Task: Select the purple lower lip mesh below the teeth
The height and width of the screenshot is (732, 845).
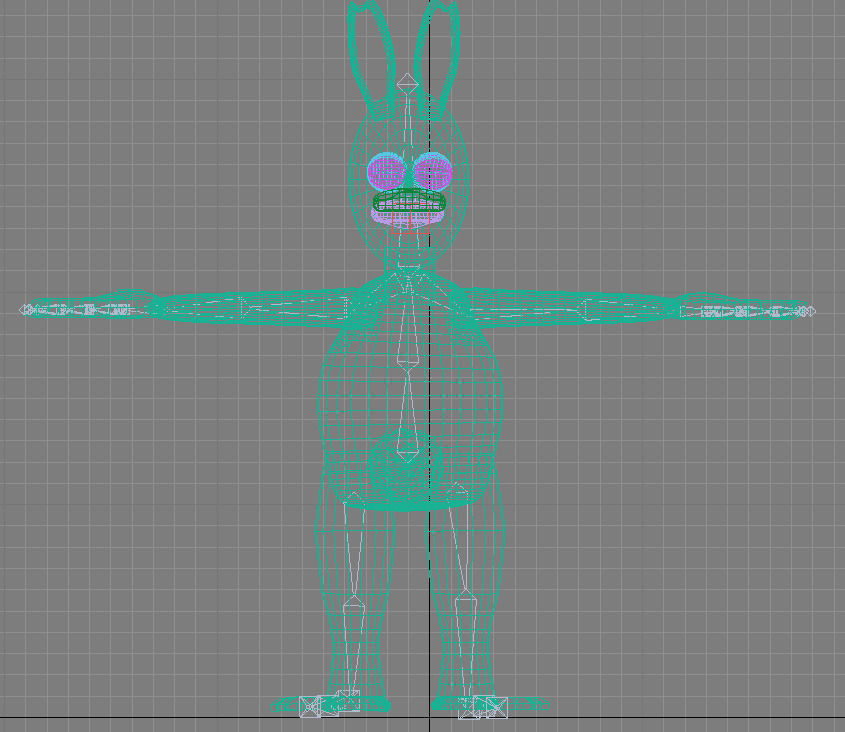Action: [x=407, y=217]
